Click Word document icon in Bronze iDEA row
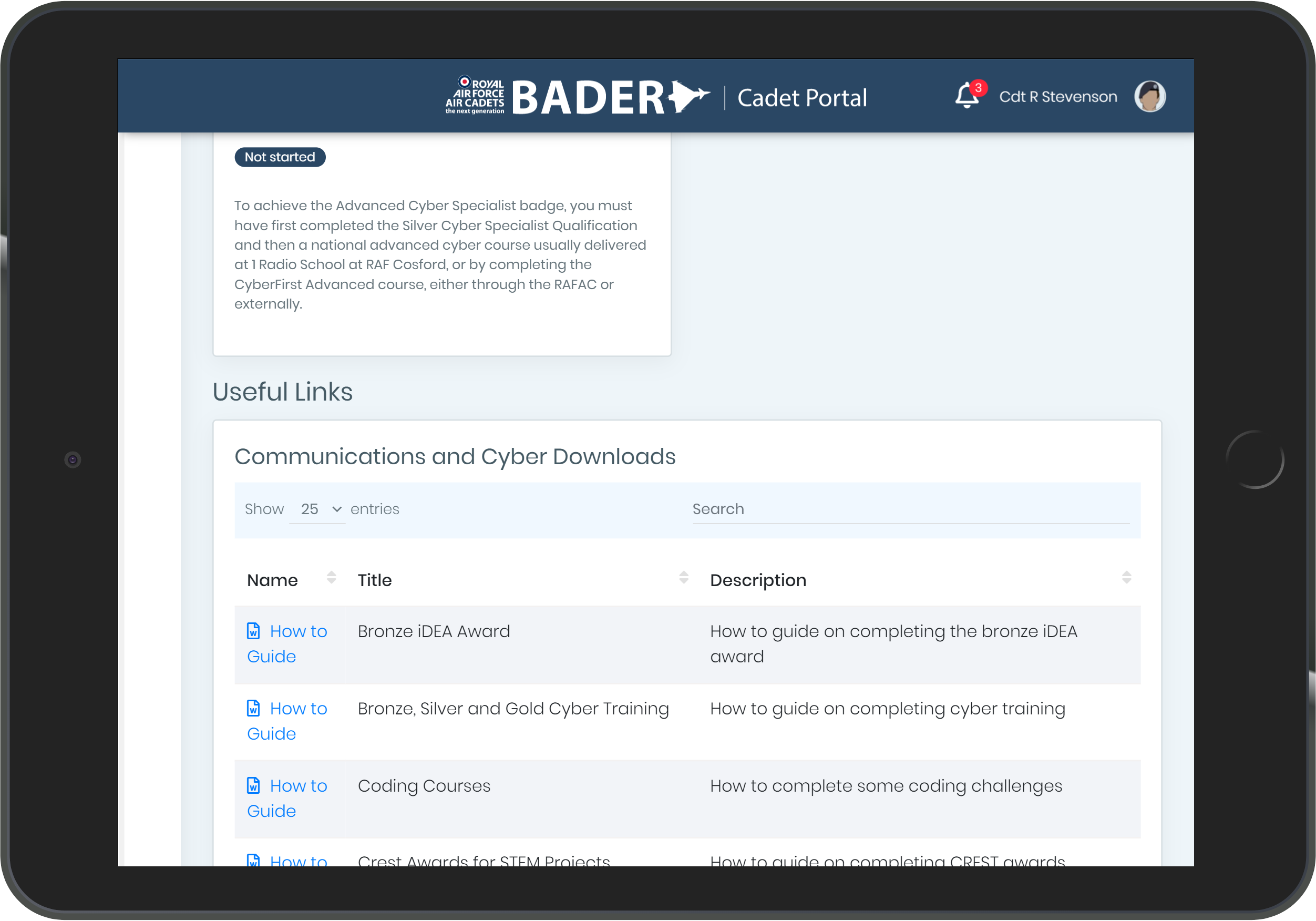This screenshot has width=1316, height=921. pyautogui.click(x=253, y=631)
